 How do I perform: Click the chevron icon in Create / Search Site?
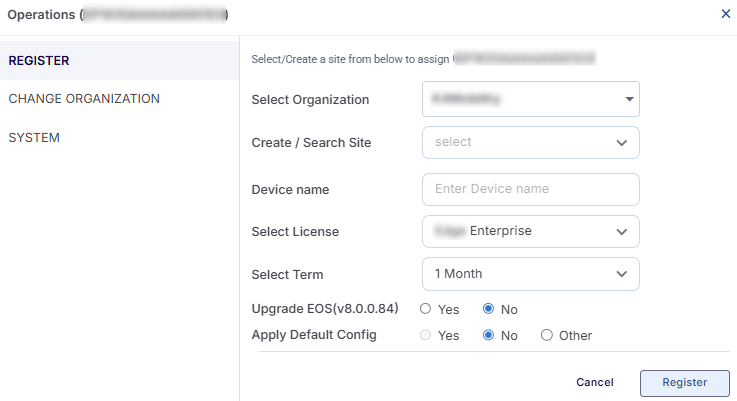click(622, 143)
